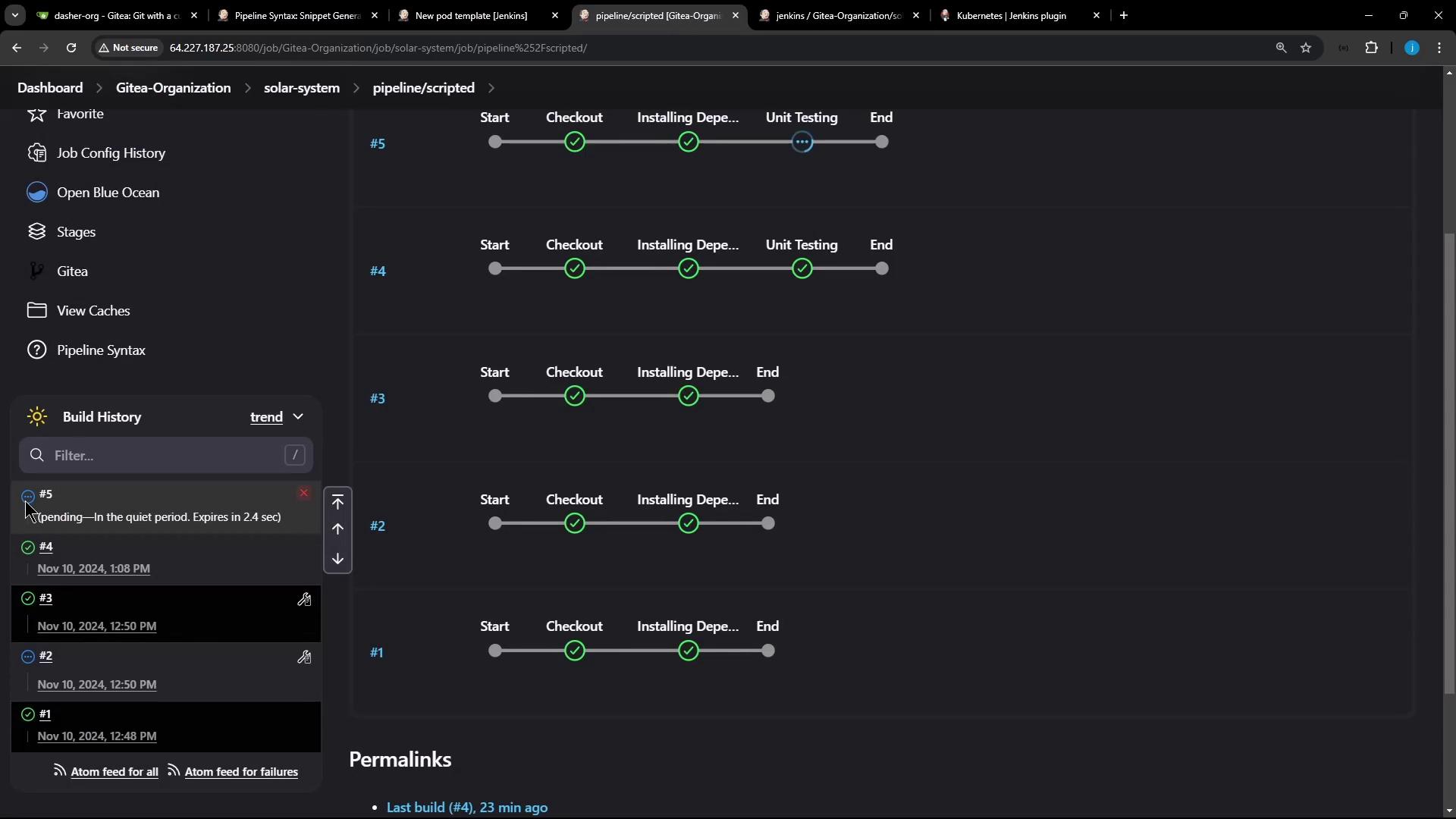Viewport: 1456px width, 819px height.
Task: Open Pipeline Syntax help icon
Action: point(36,350)
